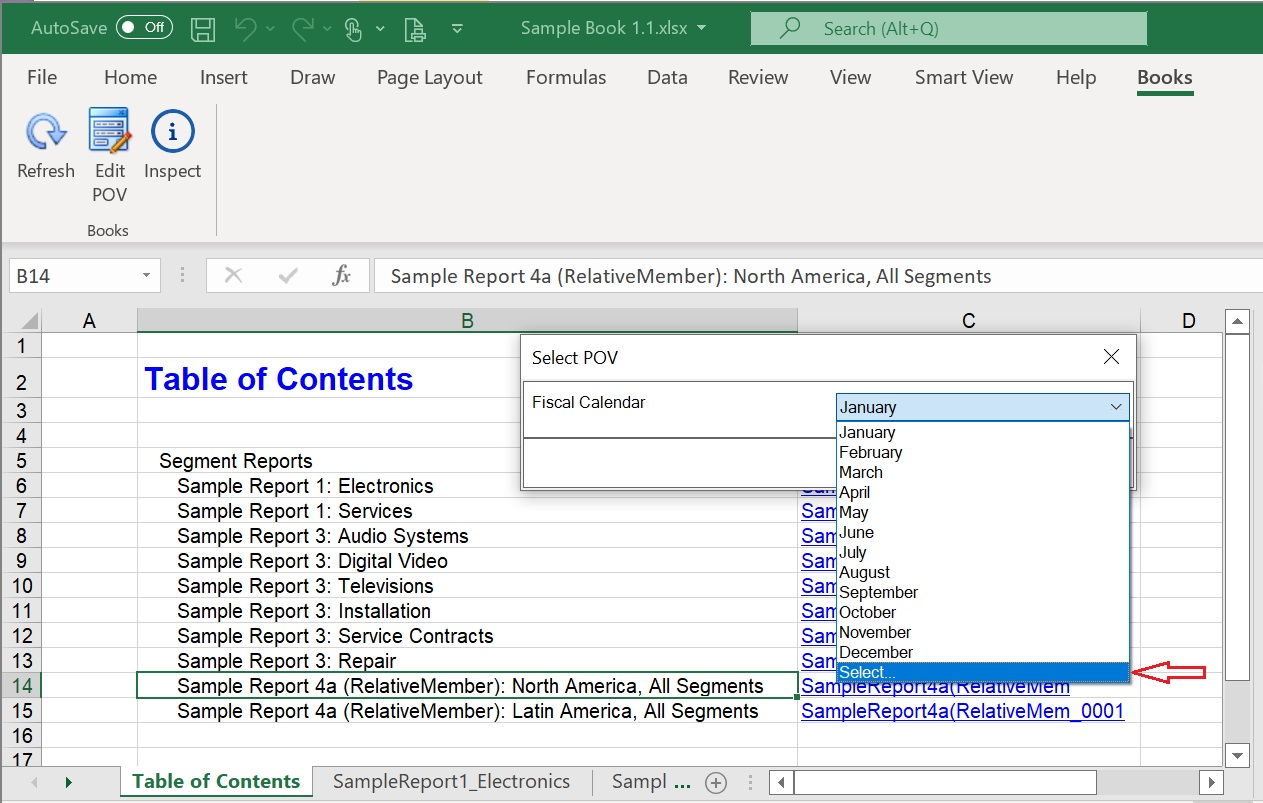This screenshot has width=1263, height=803.
Task: Click the Redo arrow icon
Action: click(x=303, y=29)
